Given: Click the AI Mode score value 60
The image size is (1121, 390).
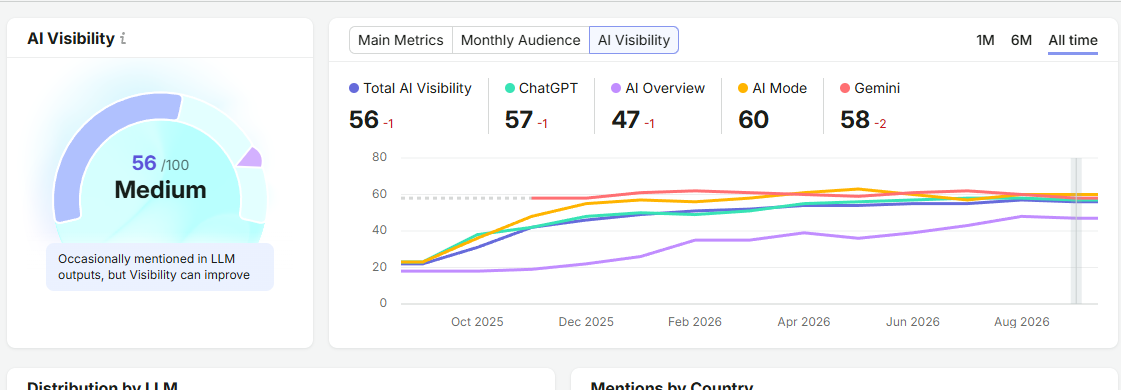Looking at the screenshot, I should coord(753,119).
